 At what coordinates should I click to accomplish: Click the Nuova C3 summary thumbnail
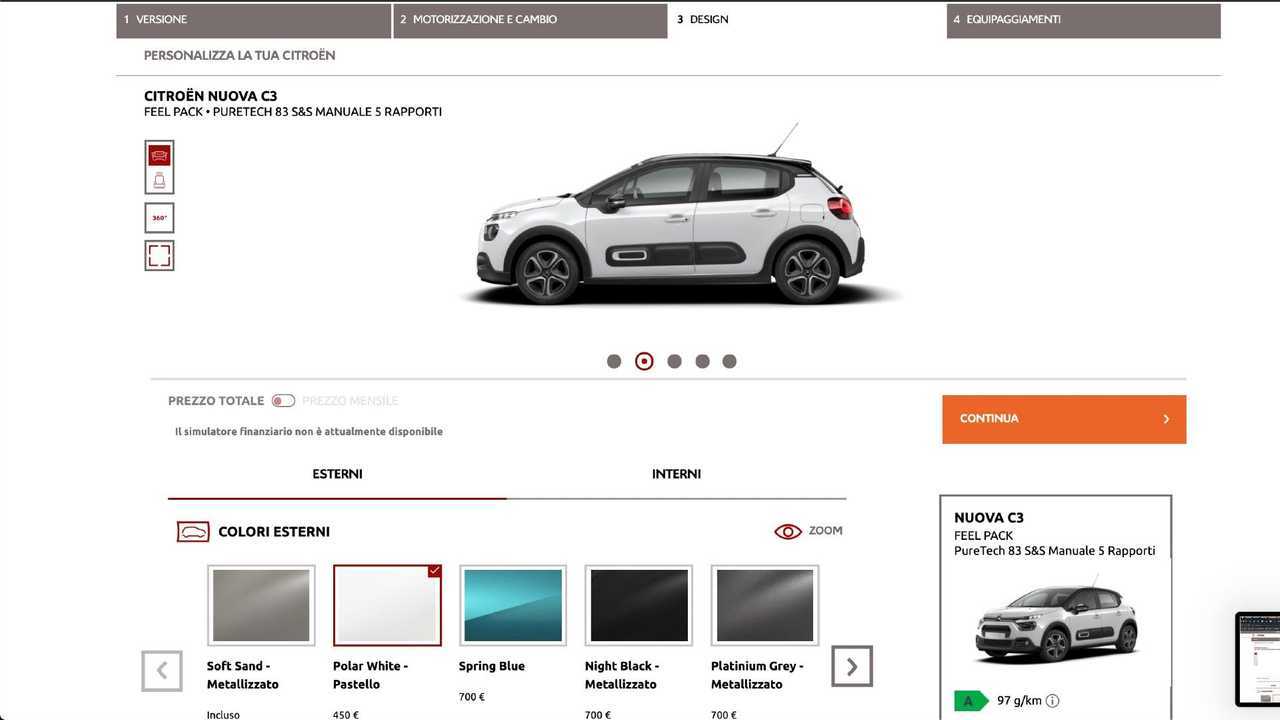pos(1055,620)
